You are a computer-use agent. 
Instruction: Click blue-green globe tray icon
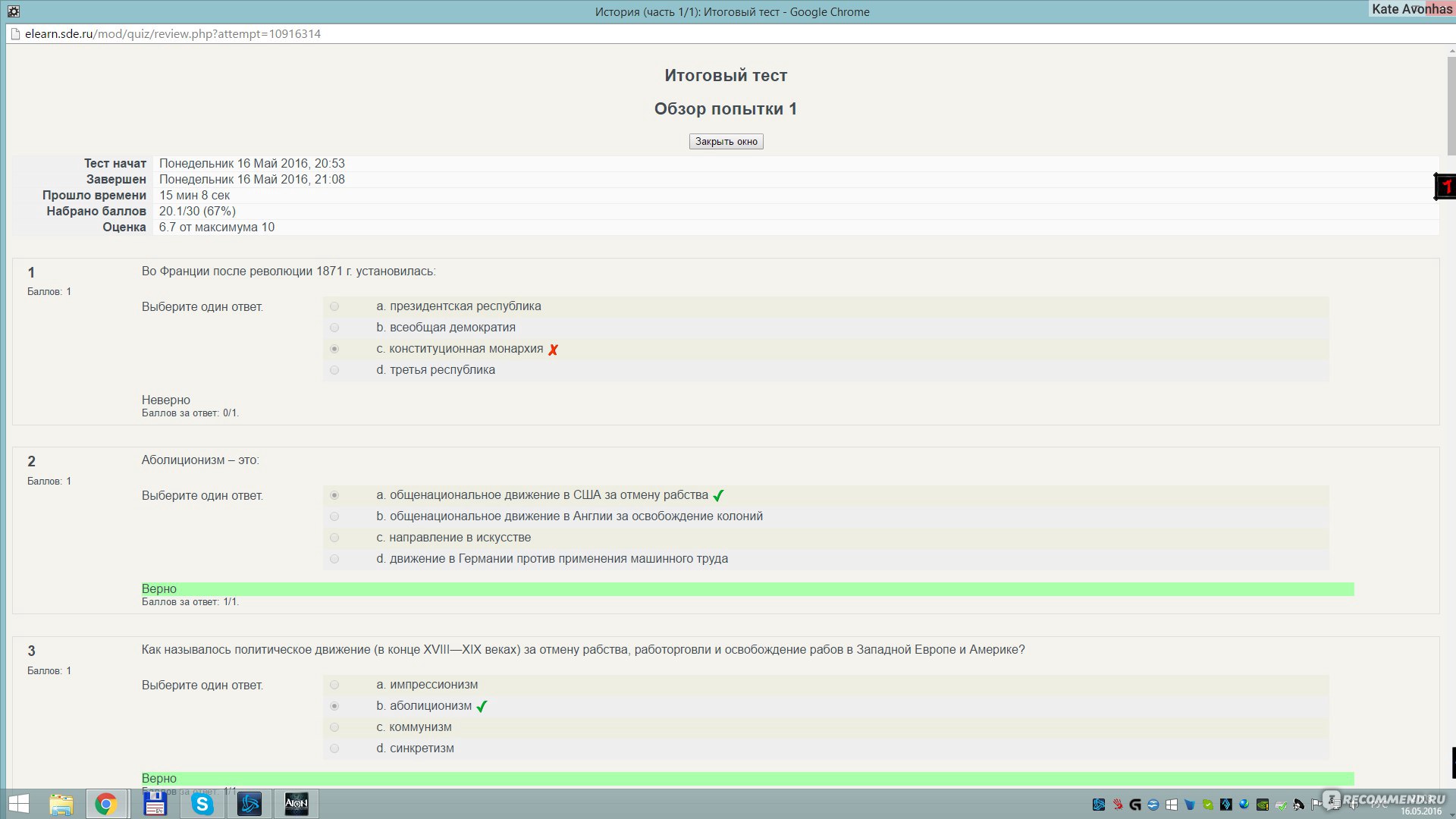(x=1244, y=805)
